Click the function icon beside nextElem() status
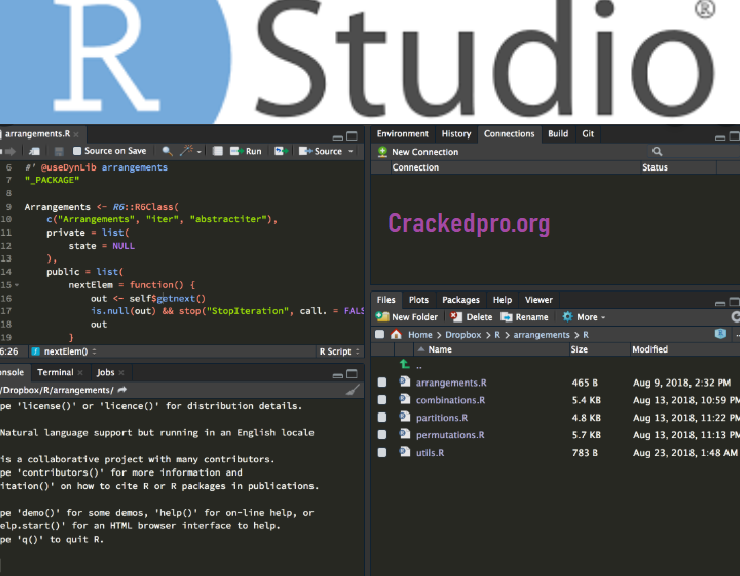740x576 pixels. coord(35,351)
